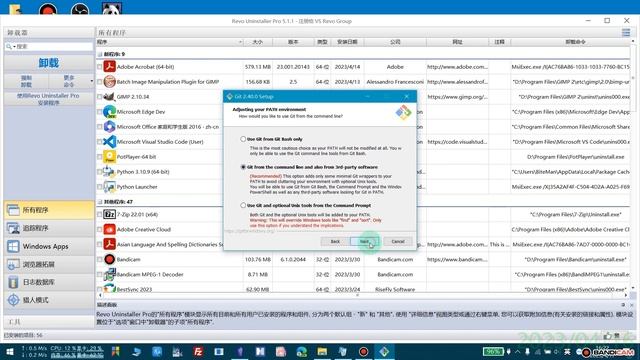Check the 7-Zip 22.01 checkbox
The image size is (640, 360).
click(x=100, y=214)
